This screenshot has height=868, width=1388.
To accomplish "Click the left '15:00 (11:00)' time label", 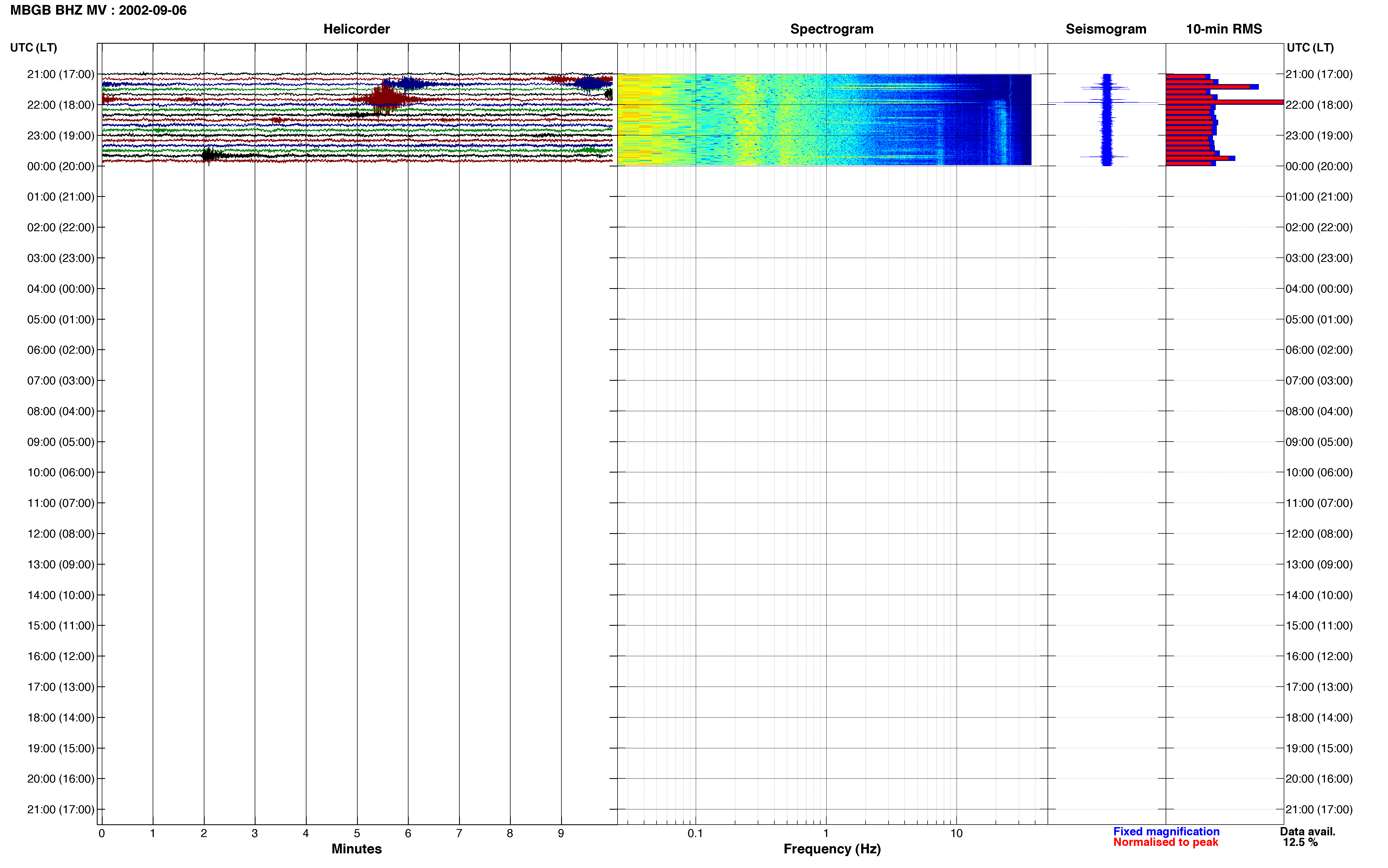I will click(60, 626).
